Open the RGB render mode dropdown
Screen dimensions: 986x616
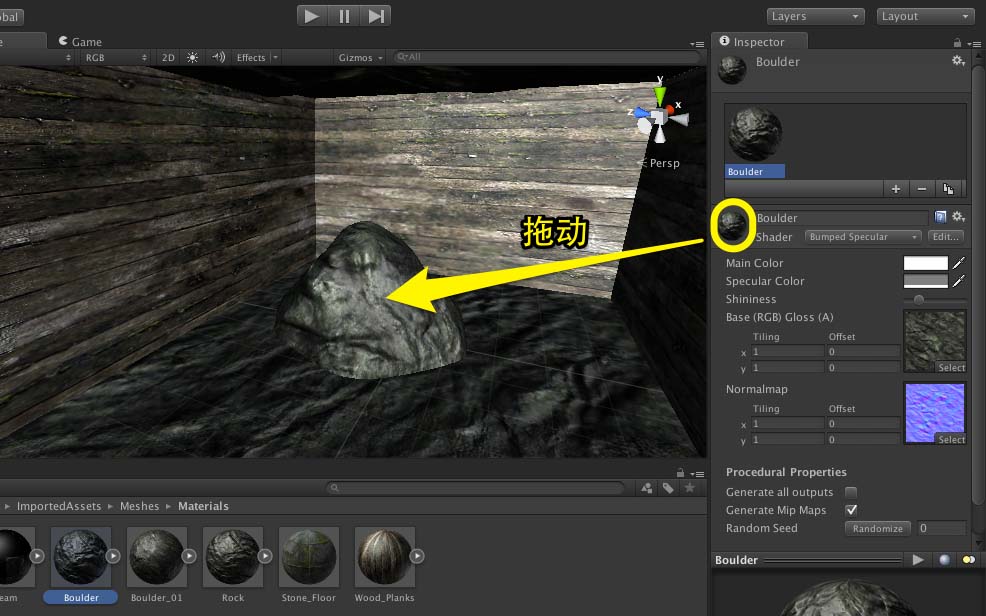tap(114, 57)
